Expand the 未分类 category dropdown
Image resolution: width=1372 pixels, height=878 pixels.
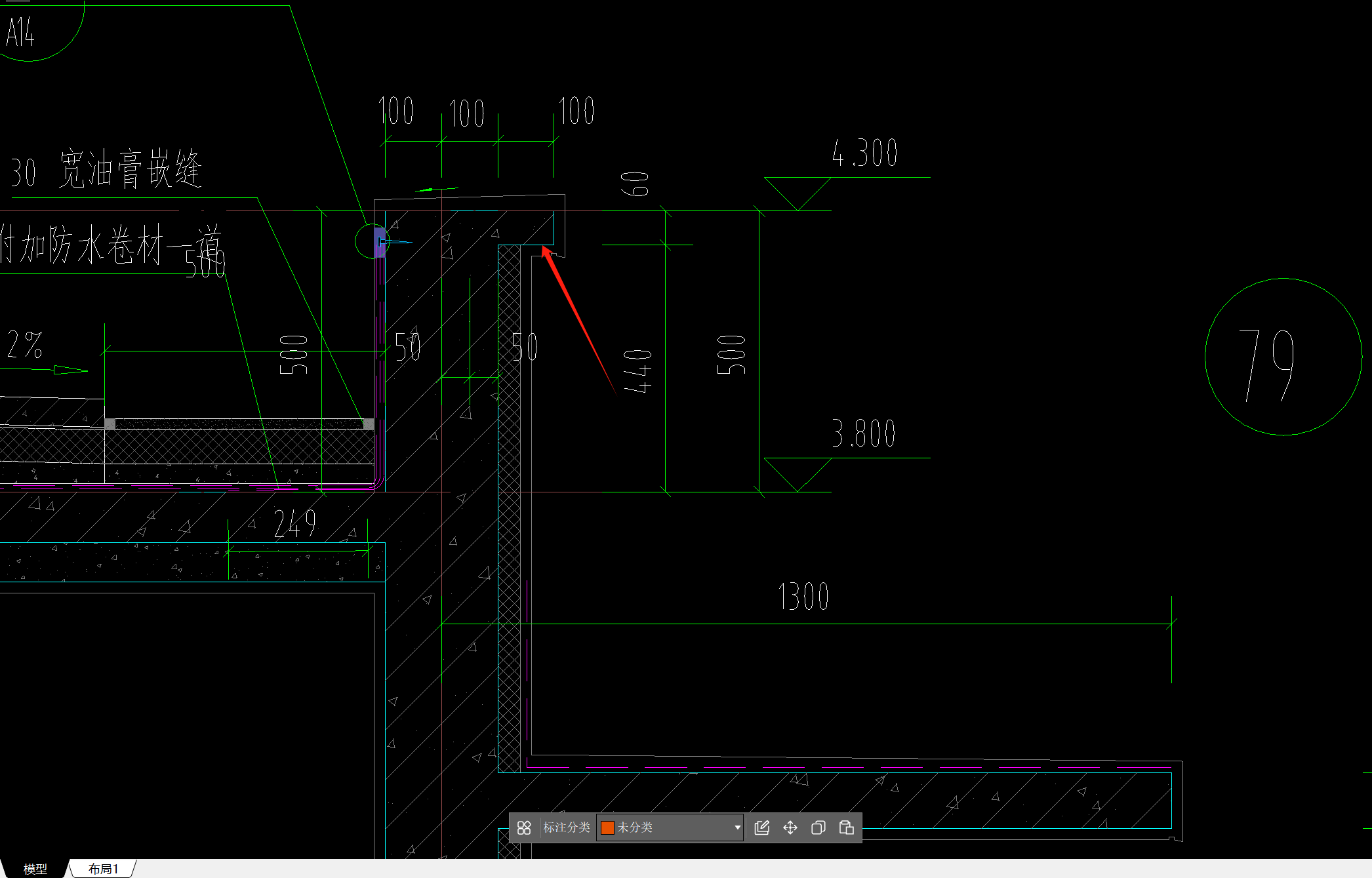click(737, 828)
